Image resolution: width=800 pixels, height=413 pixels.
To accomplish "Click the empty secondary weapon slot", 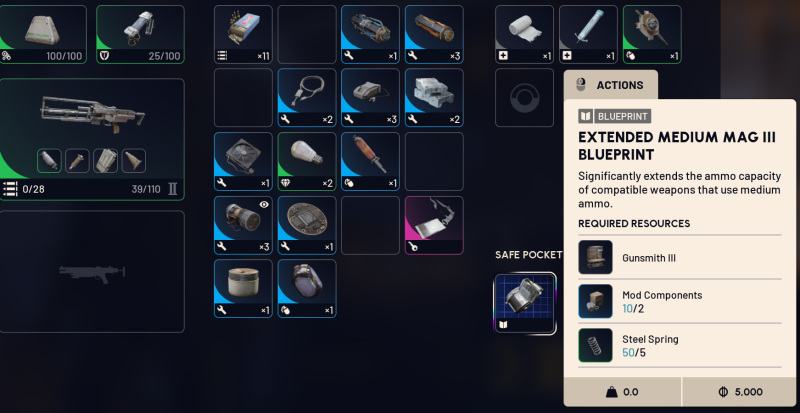I will (x=92, y=272).
